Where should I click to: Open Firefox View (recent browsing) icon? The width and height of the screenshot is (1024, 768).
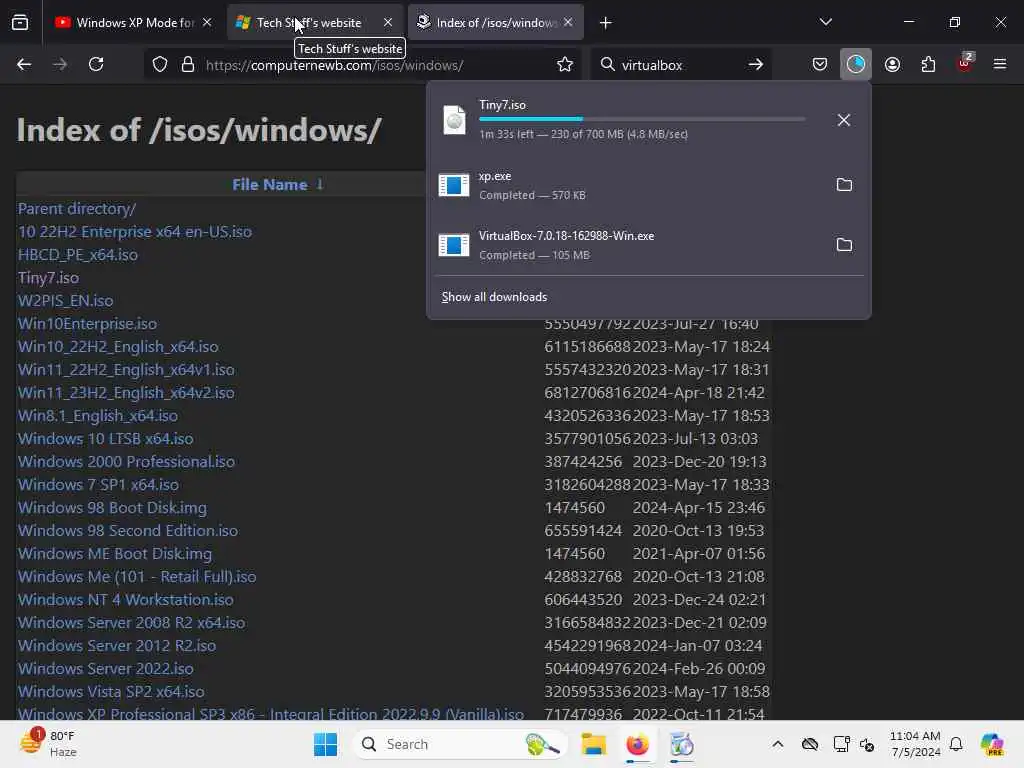[20, 23]
